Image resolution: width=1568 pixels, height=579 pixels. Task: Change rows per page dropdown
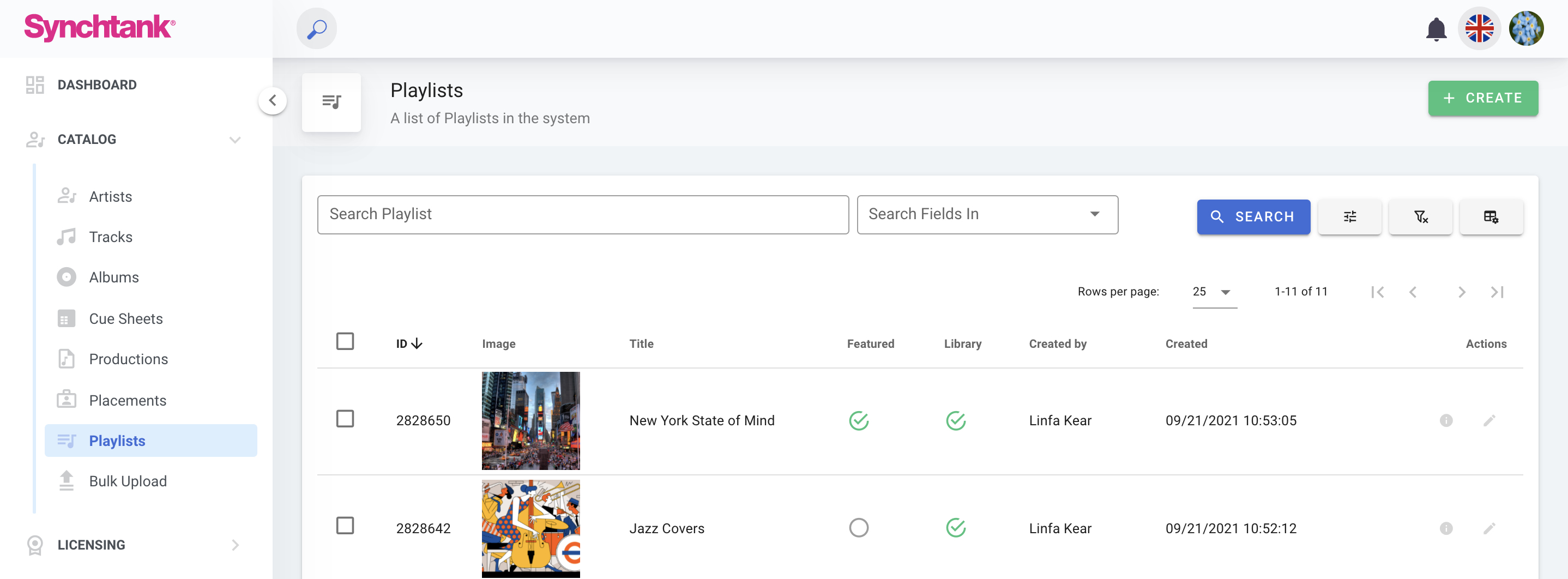[x=1213, y=292]
